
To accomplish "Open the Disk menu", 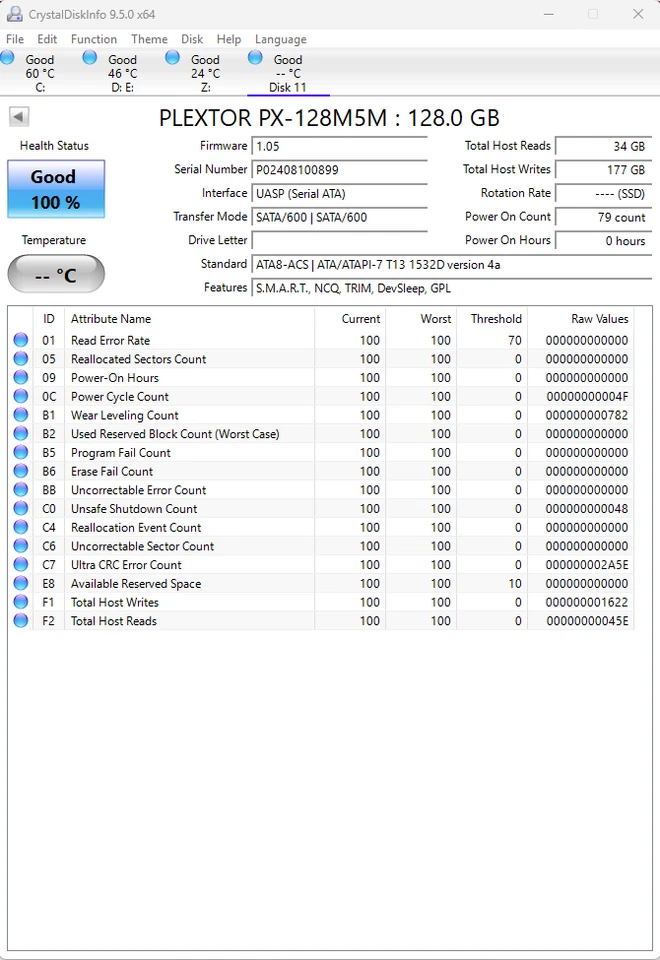I will pos(192,39).
